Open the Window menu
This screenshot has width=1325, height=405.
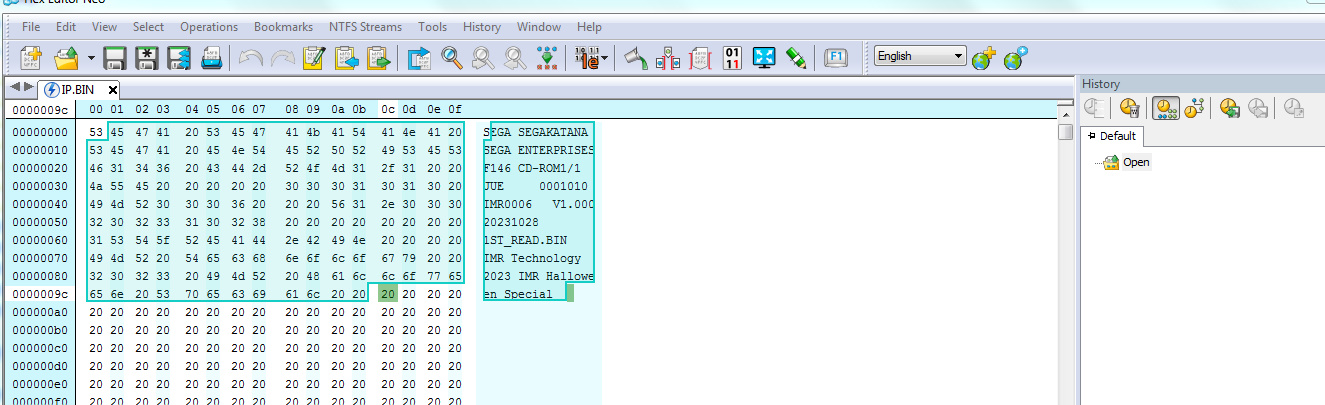pos(539,27)
